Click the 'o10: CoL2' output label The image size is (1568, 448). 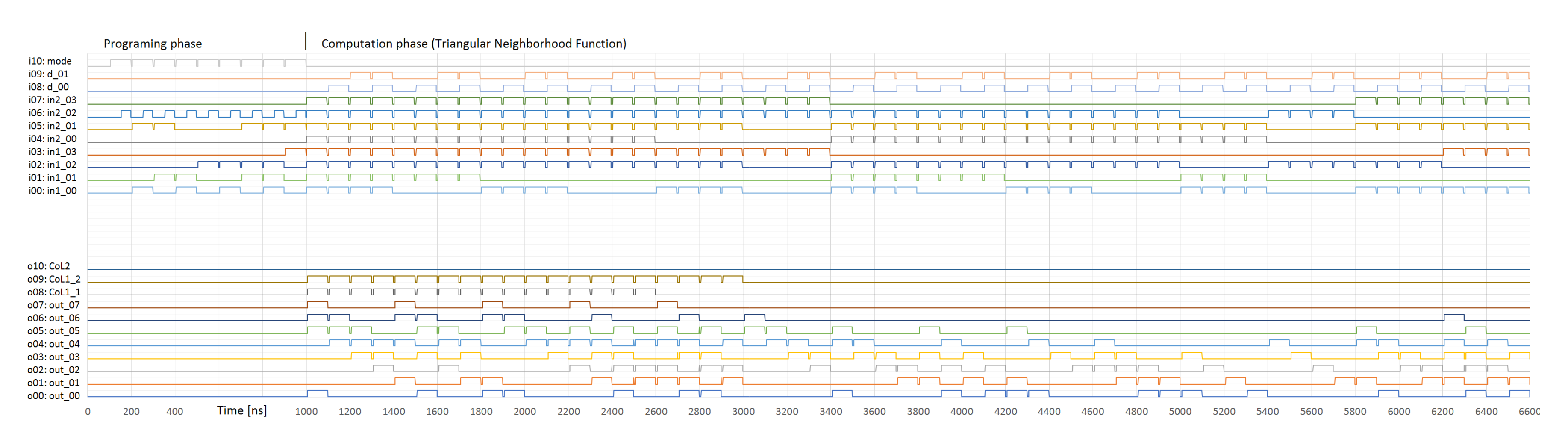pos(49,267)
